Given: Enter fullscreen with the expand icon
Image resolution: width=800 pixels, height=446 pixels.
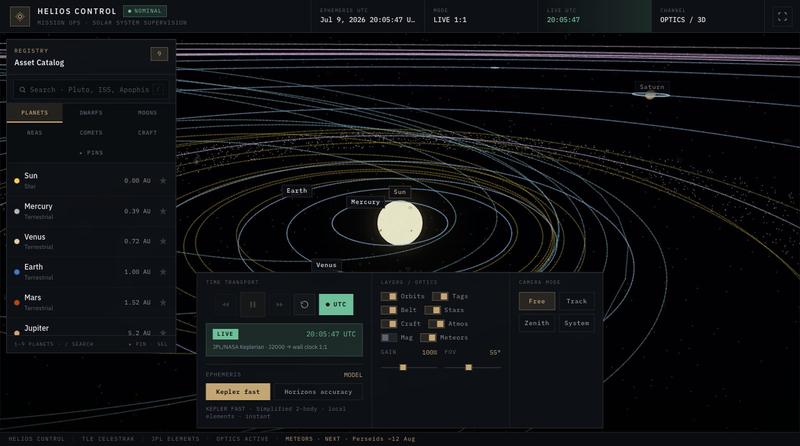Looking at the screenshot, I should pos(782,16).
